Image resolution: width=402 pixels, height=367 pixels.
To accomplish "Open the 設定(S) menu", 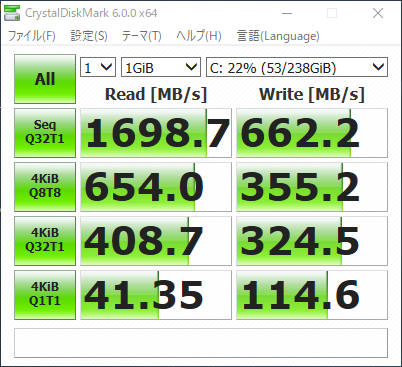I will pos(89,36).
